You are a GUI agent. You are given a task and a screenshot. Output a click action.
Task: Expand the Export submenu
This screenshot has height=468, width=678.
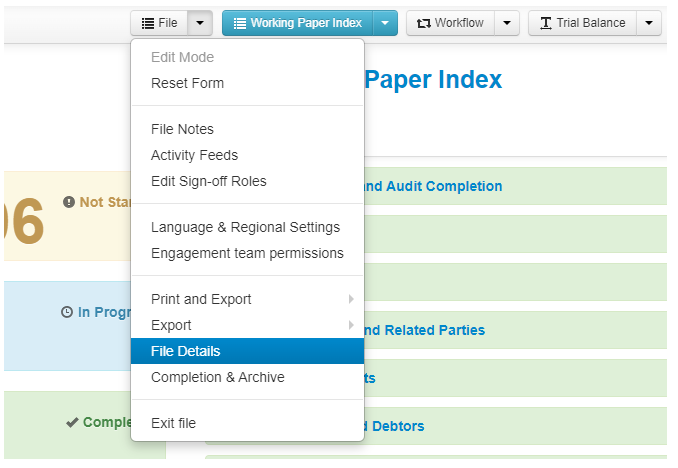pos(171,325)
